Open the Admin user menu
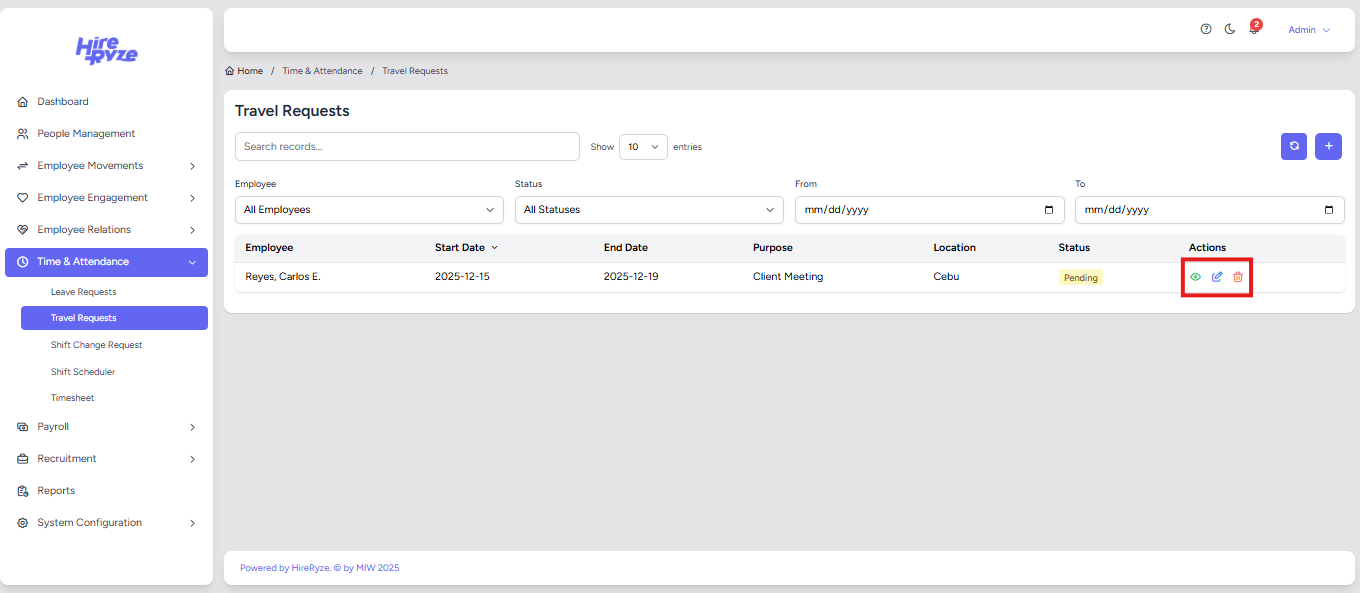 (1308, 30)
